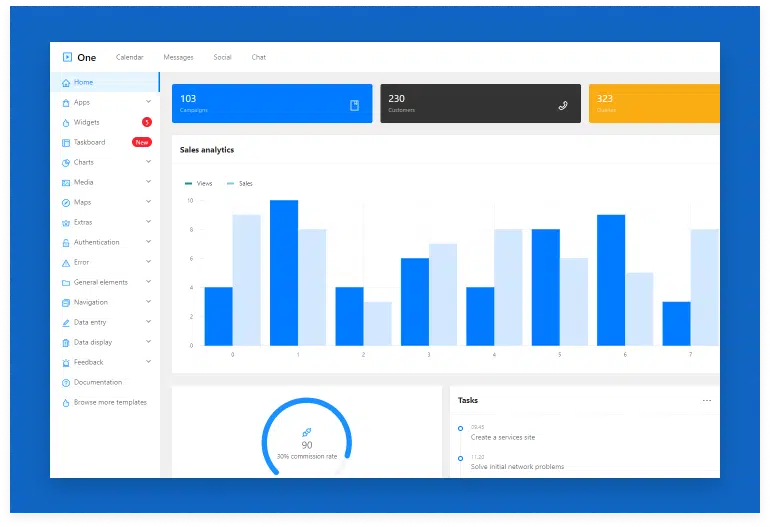
Task: Click the Taskboard layout icon
Action: click(x=66, y=143)
